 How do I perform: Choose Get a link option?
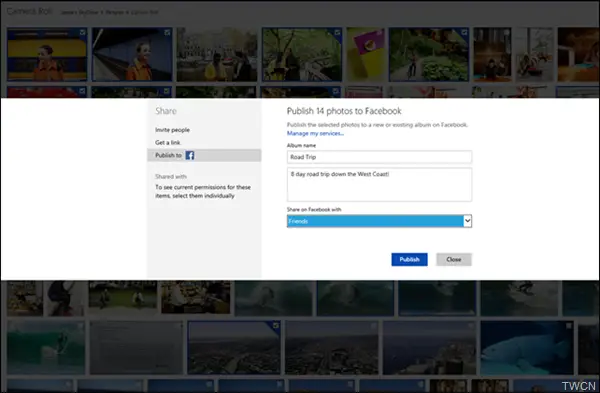click(168, 142)
